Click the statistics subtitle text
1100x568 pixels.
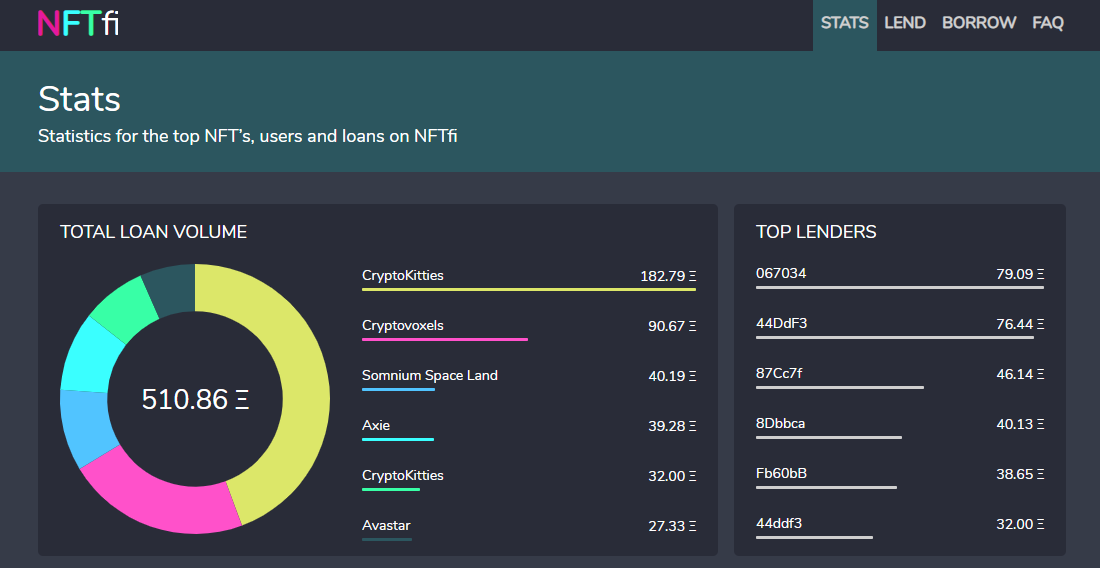click(248, 136)
